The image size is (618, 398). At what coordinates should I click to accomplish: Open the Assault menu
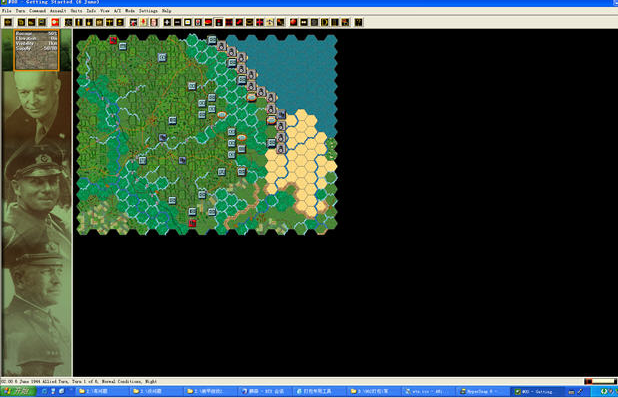[58, 11]
